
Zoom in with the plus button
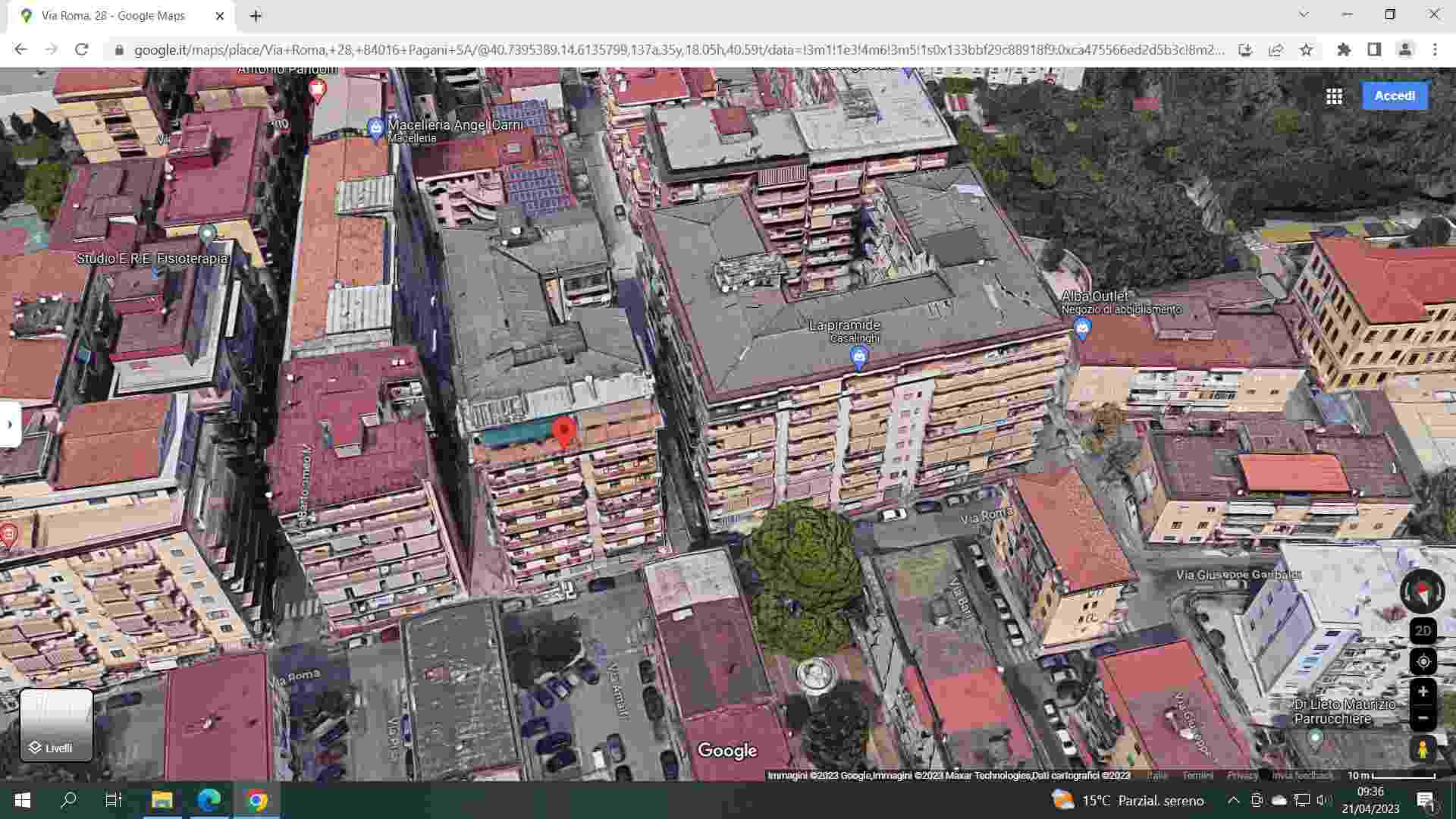point(1423,692)
